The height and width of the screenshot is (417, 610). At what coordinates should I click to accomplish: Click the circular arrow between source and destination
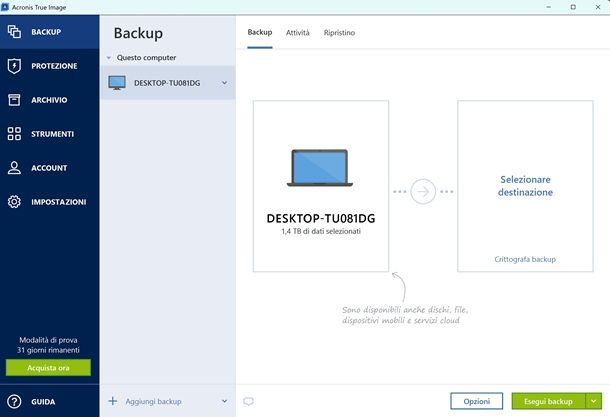pyautogui.click(x=423, y=191)
